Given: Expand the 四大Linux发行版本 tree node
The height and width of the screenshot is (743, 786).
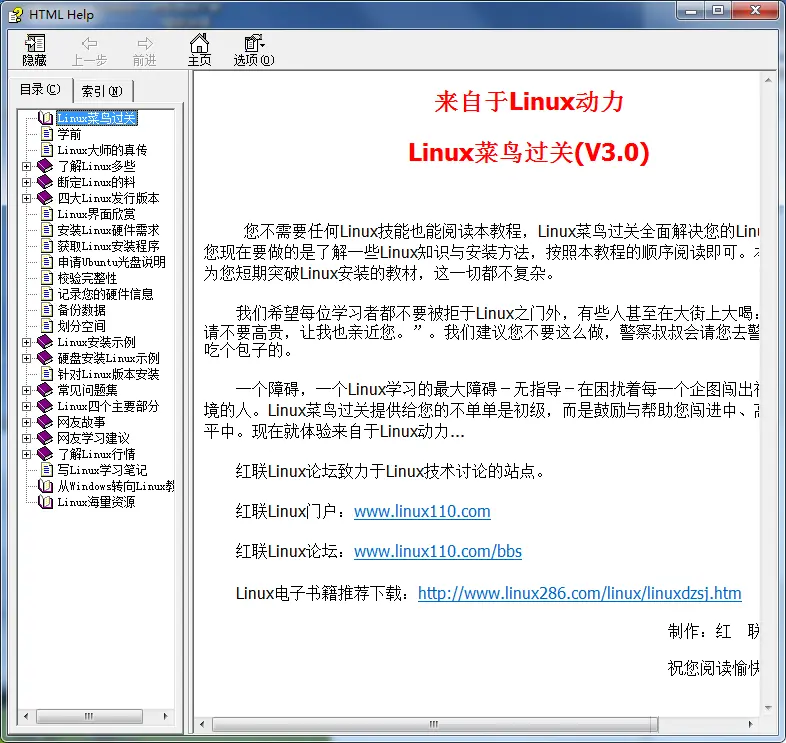Looking at the screenshot, I should click(27, 198).
